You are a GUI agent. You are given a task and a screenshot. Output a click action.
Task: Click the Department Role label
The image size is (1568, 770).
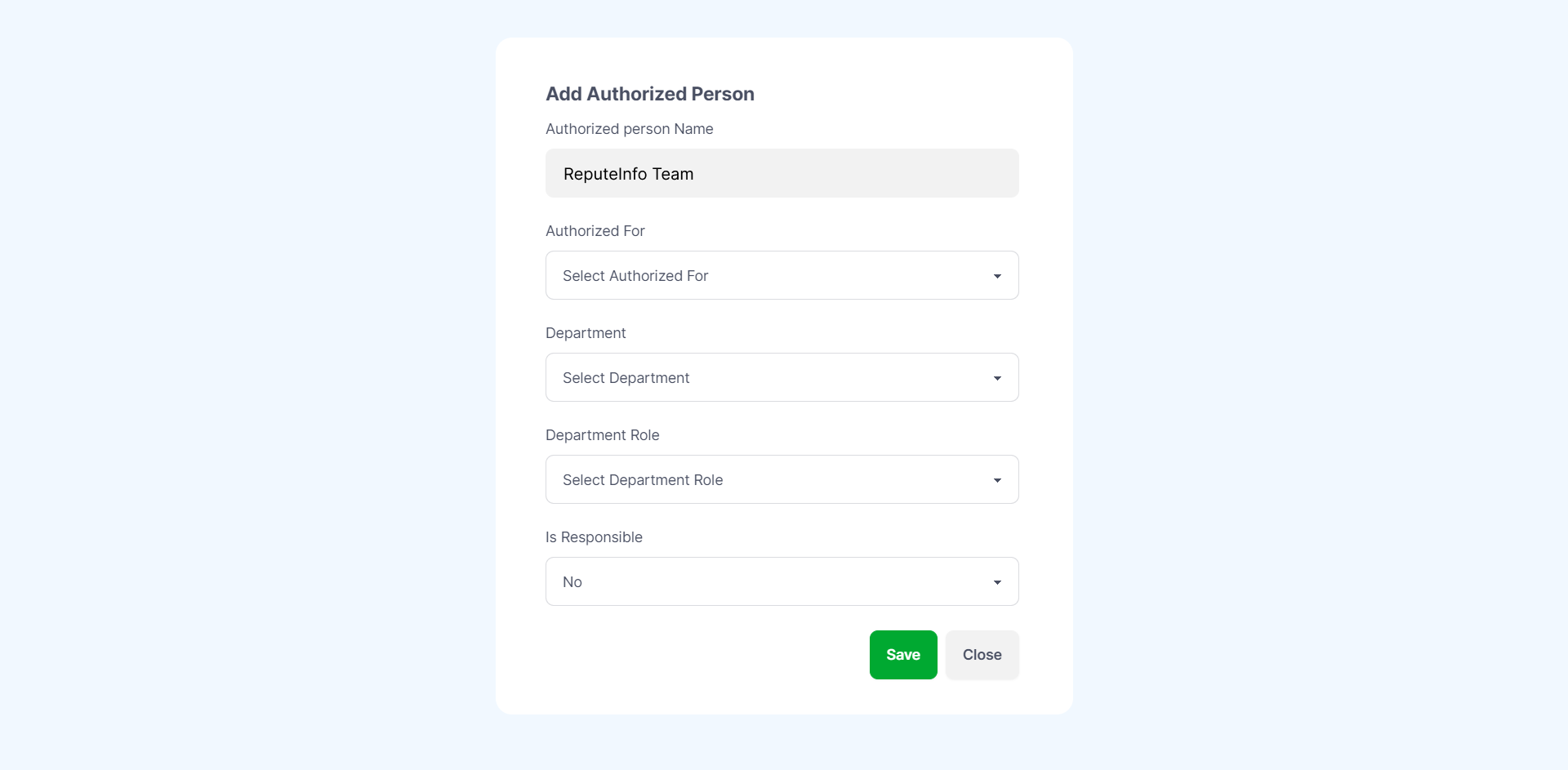pyautogui.click(x=602, y=434)
